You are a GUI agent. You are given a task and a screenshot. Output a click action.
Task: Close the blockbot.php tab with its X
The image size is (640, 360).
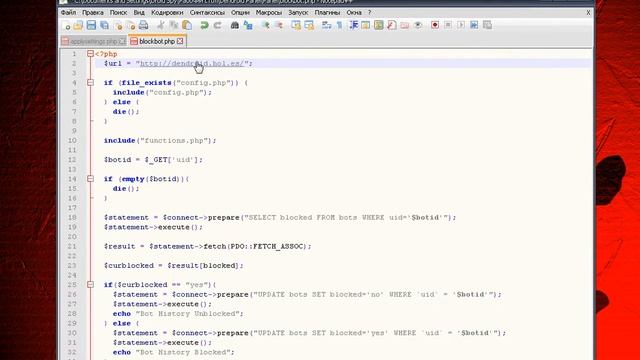coord(180,41)
